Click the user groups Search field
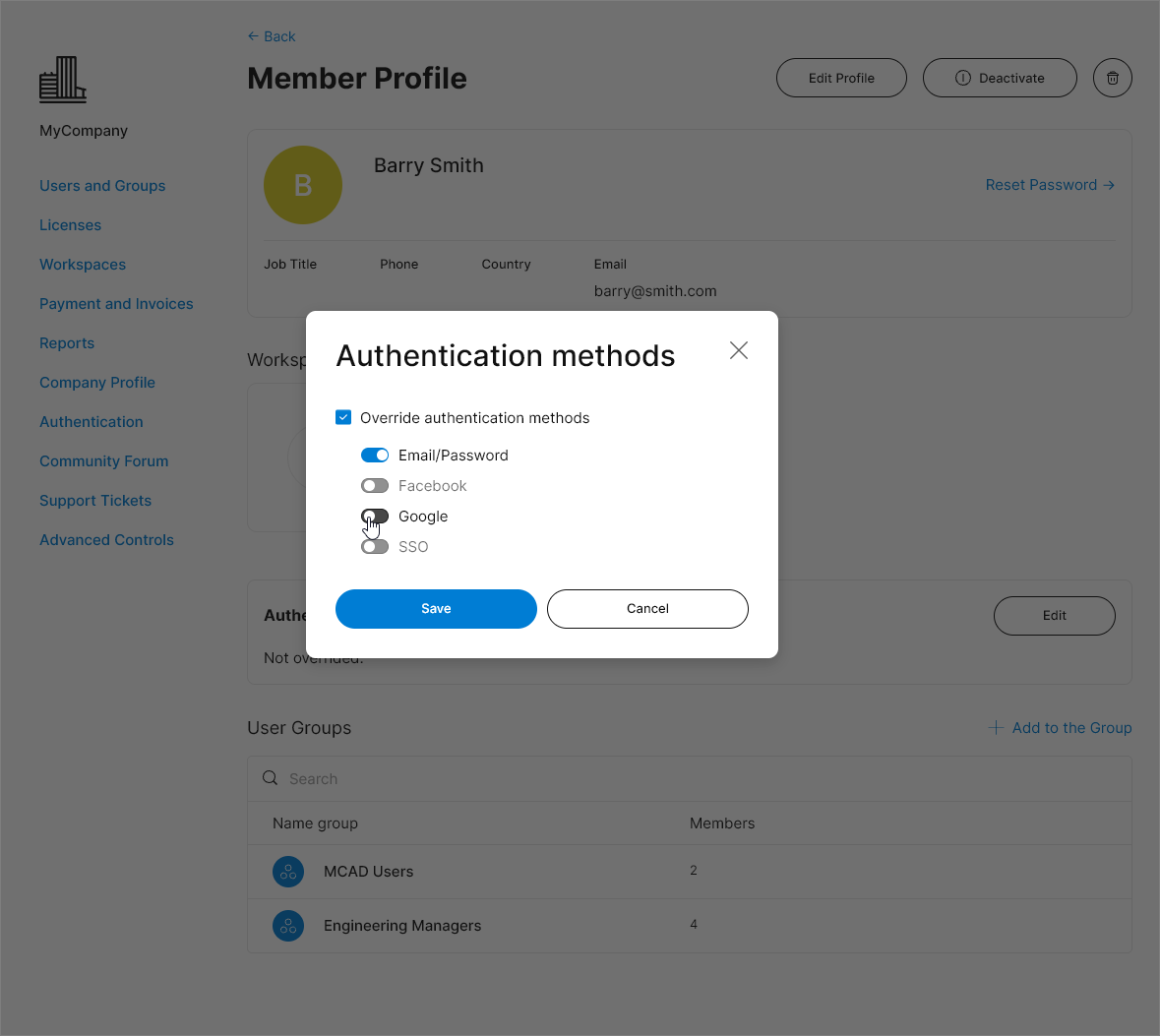Image resolution: width=1160 pixels, height=1036 pixels. tap(689, 779)
